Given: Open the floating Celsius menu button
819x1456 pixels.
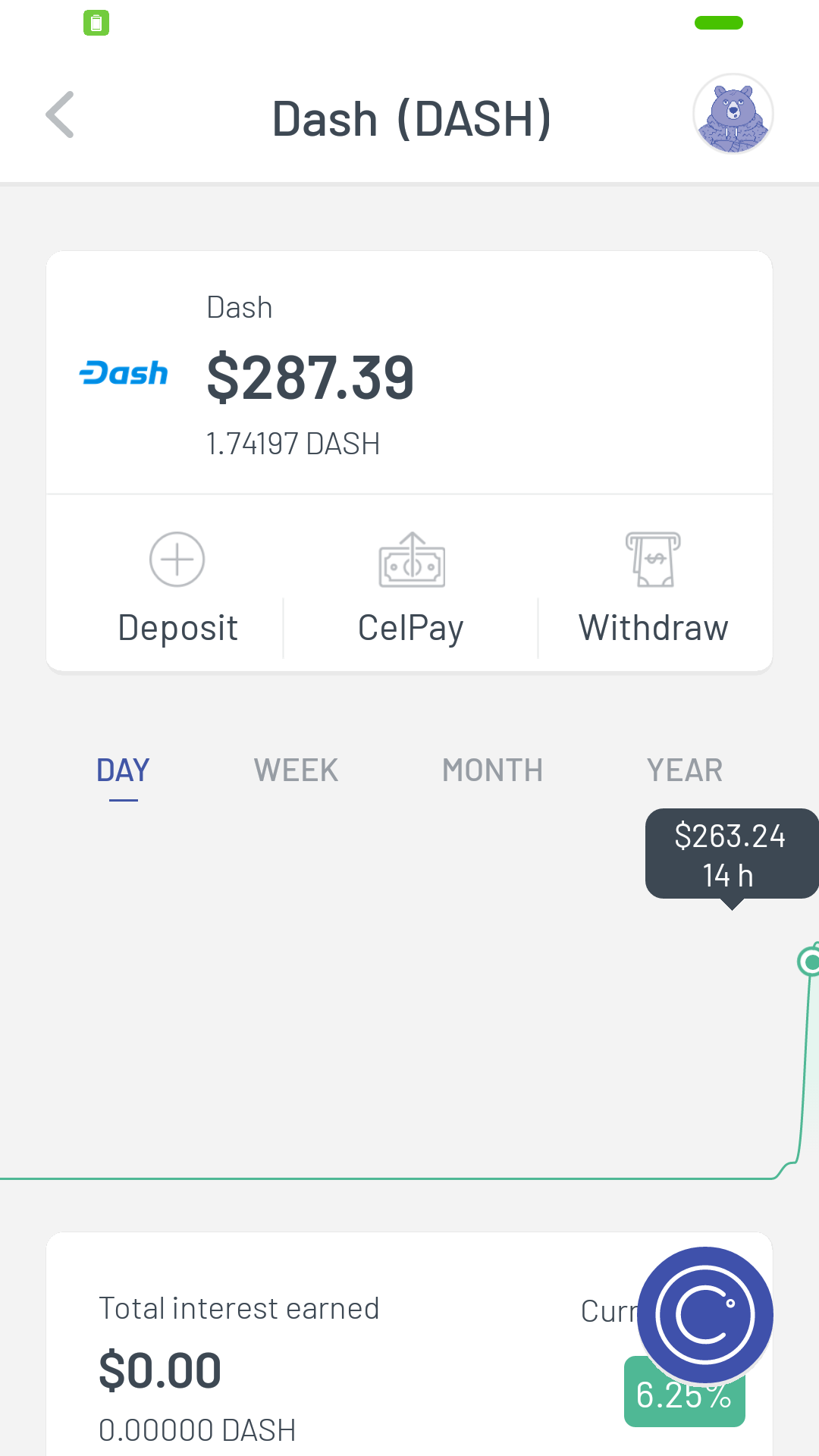Looking at the screenshot, I should pyautogui.click(x=705, y=1315).
